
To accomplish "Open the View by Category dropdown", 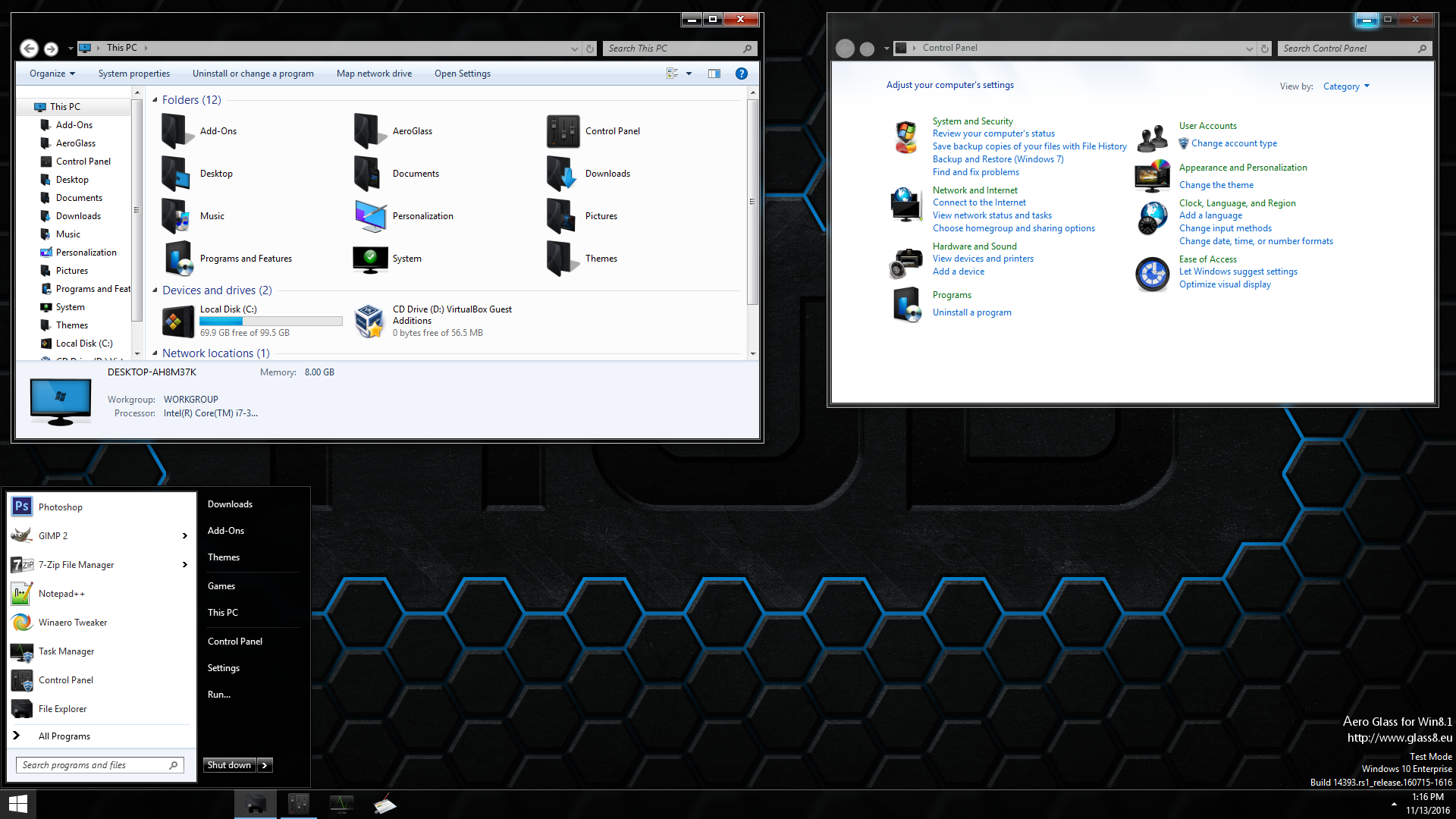I will [1347, 86].
